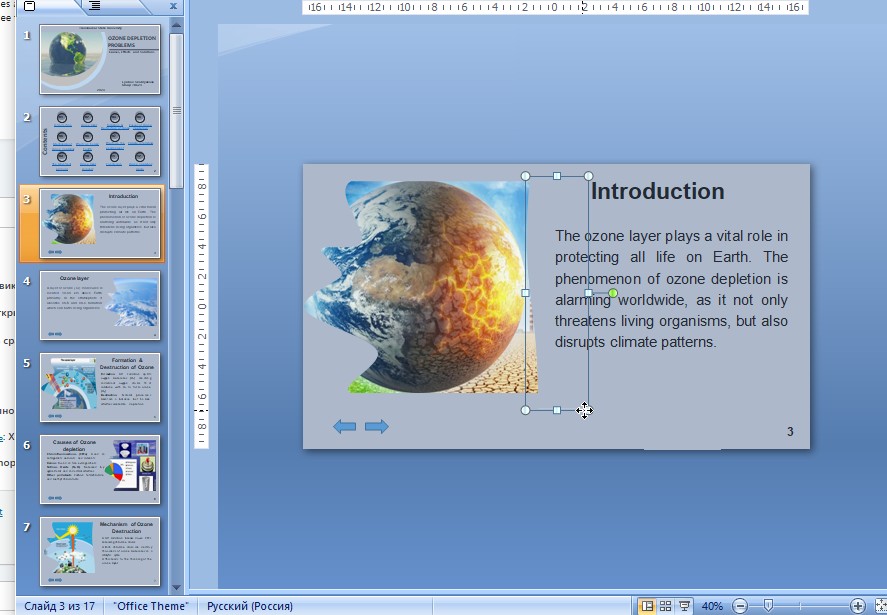887x615 pixels.
Task: Click the top-left corner sizing handle
Action: point(525,176)
